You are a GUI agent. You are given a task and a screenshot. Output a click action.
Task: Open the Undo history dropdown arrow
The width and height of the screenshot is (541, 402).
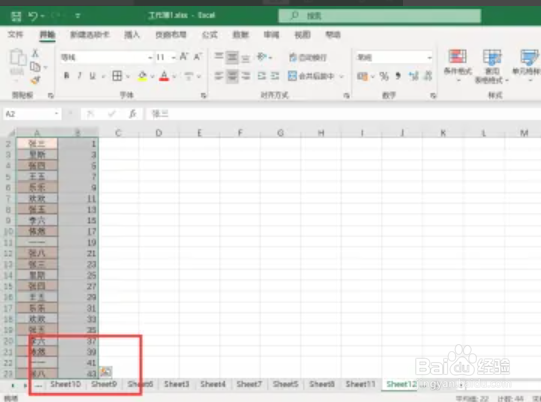click(42, 16)
